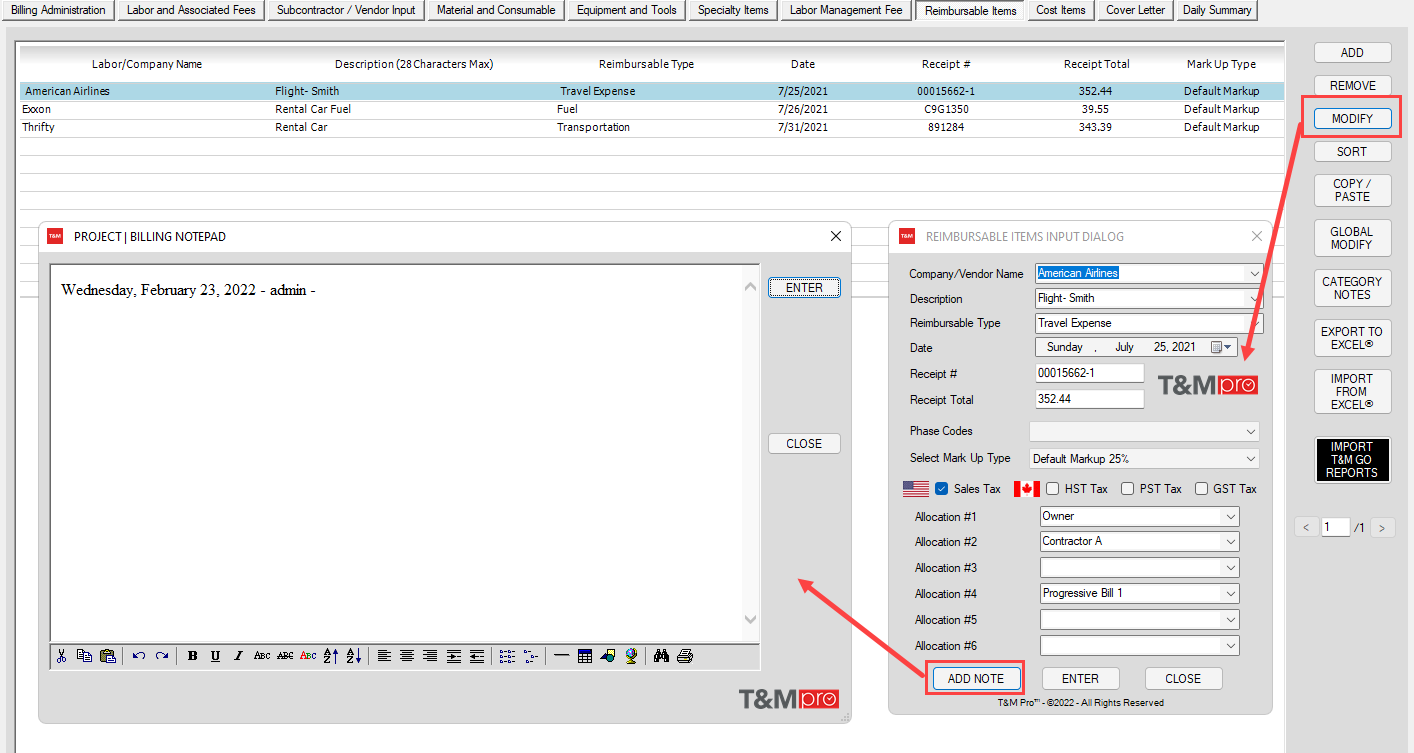1414x753 pixels.
Task: Click the red ABC font color icon
Action: point(308,656)
